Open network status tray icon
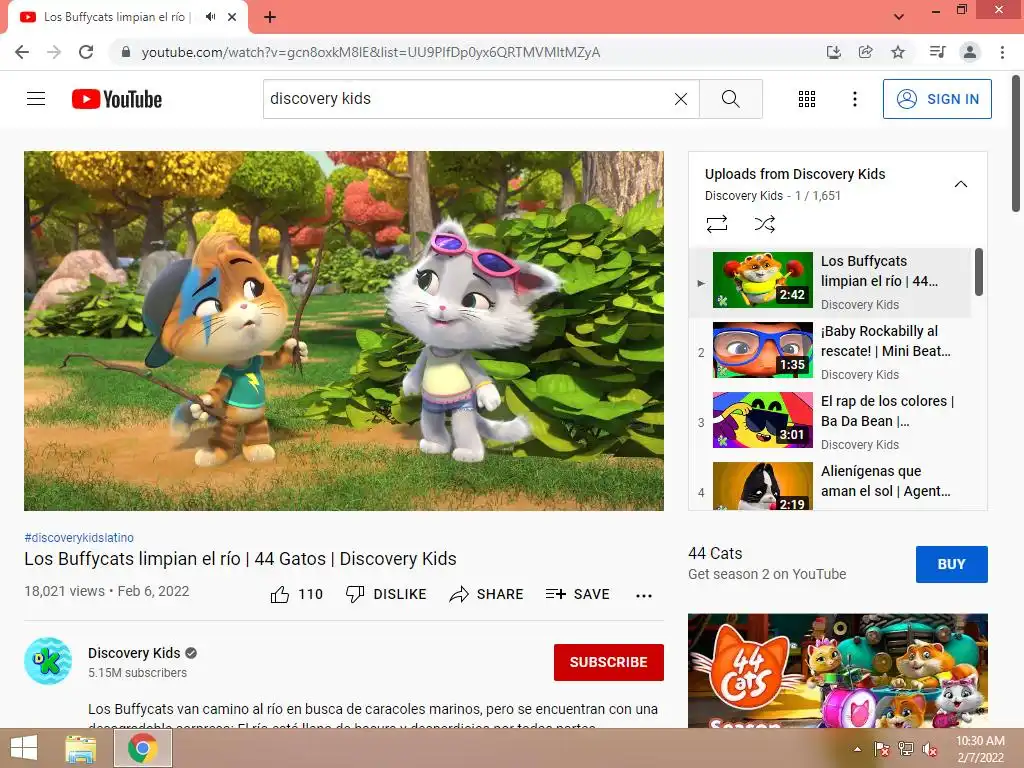The width and height of the screenshot is (1024, 768). pos(906,749)
